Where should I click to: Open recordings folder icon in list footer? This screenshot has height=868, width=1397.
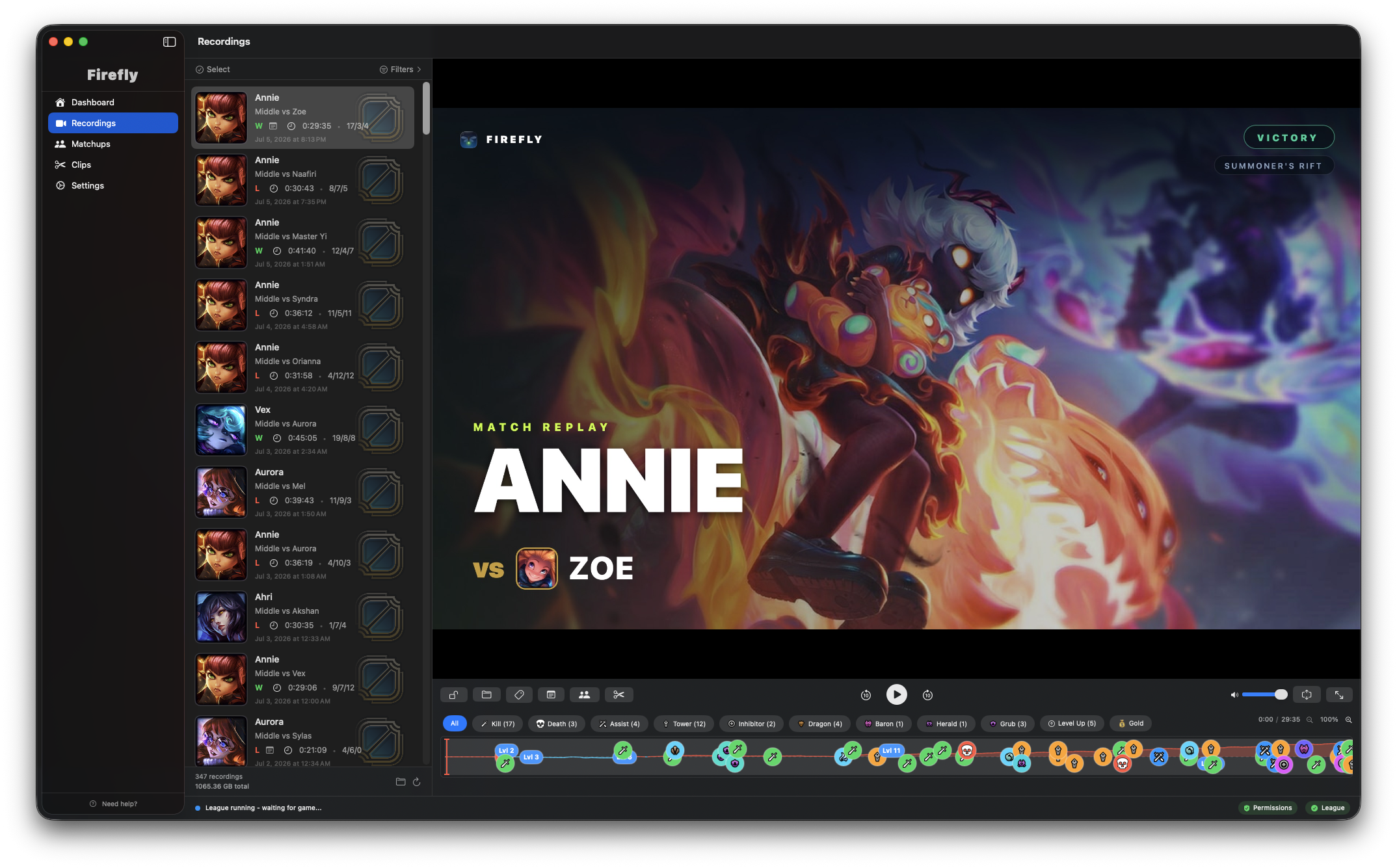tap(401, 782)
